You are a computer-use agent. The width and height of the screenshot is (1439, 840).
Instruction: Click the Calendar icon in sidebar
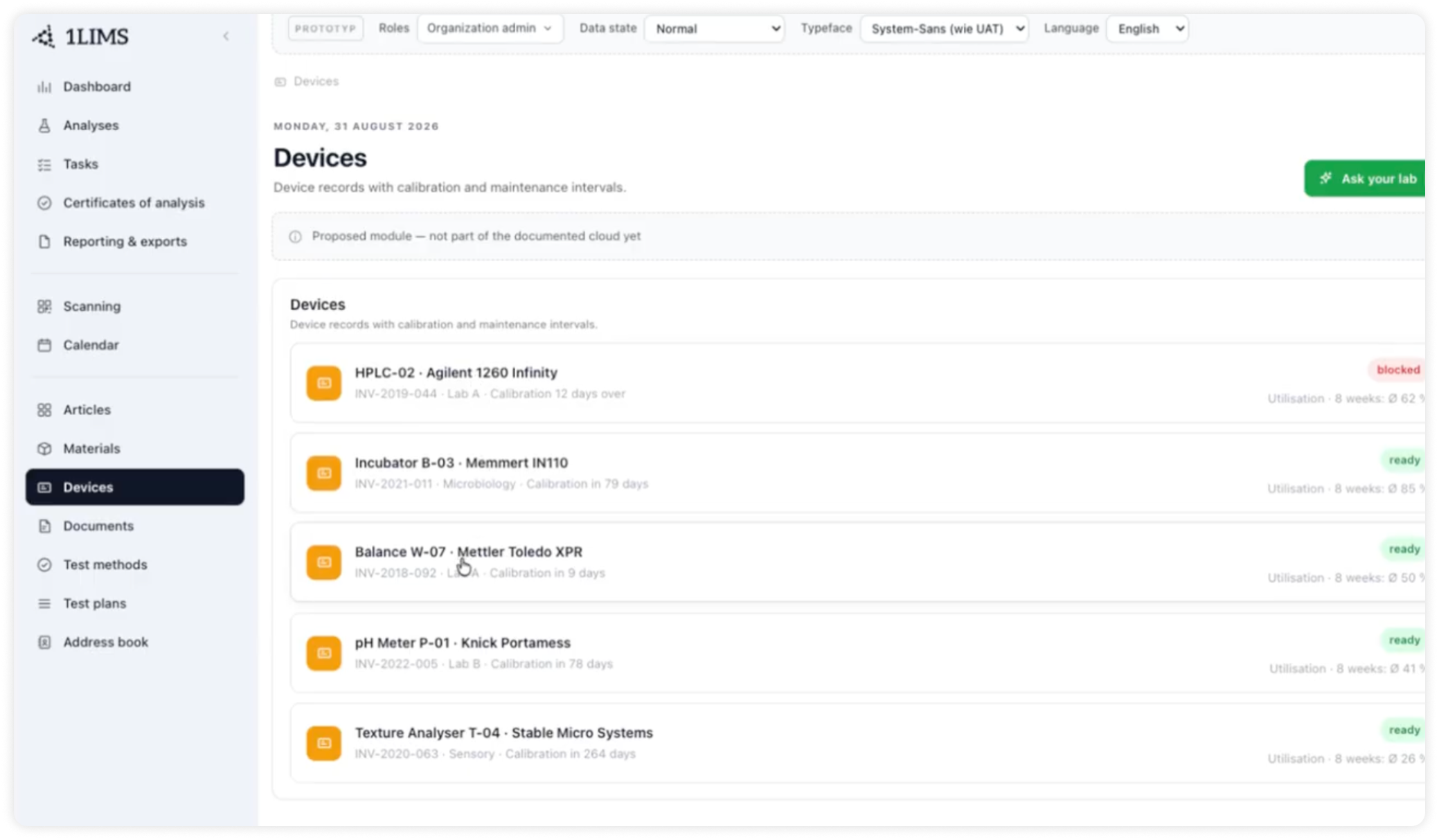(x=44, y=345)
